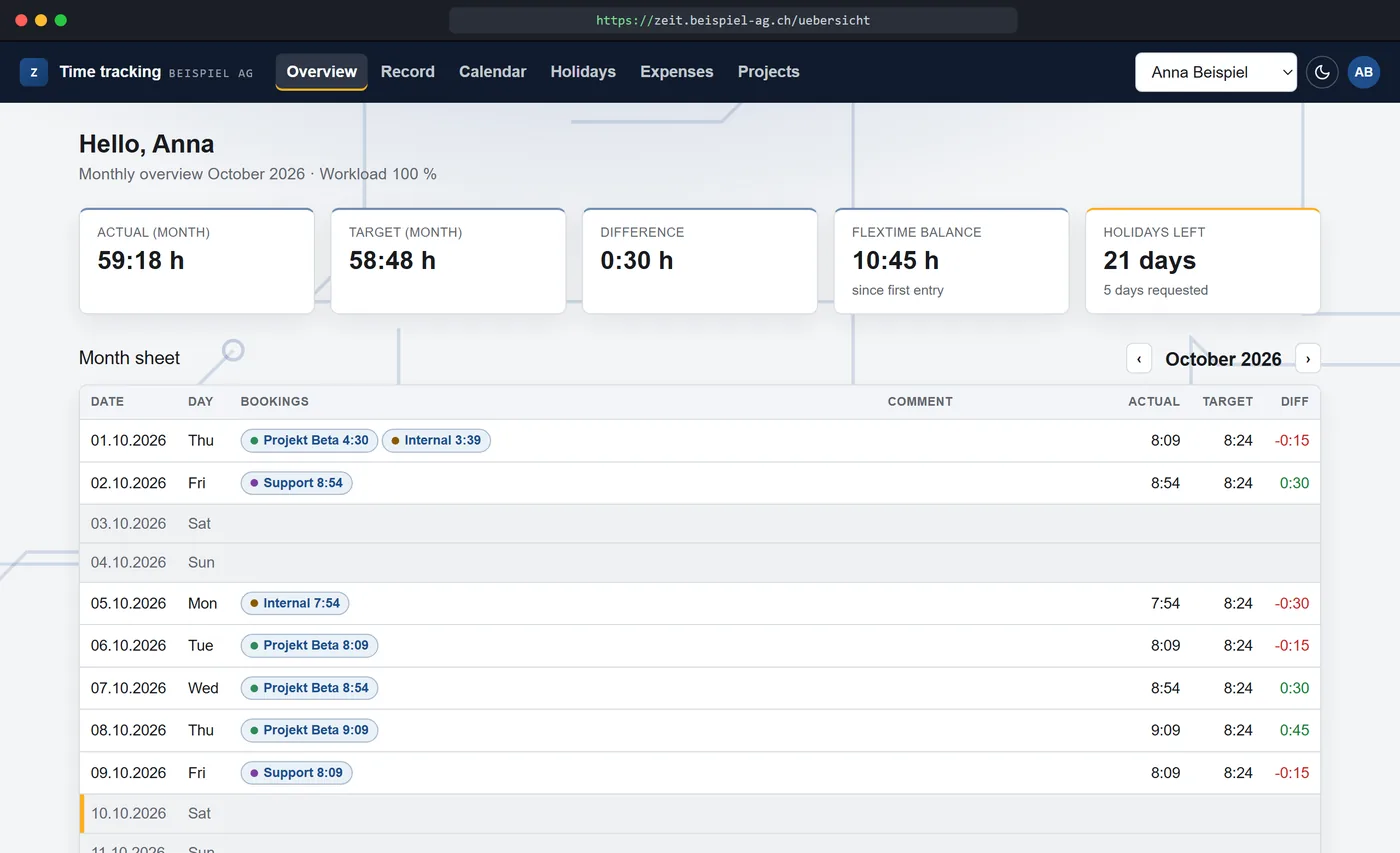Open the Record tab
The image size is (1400, 853).
pos(408,72)
